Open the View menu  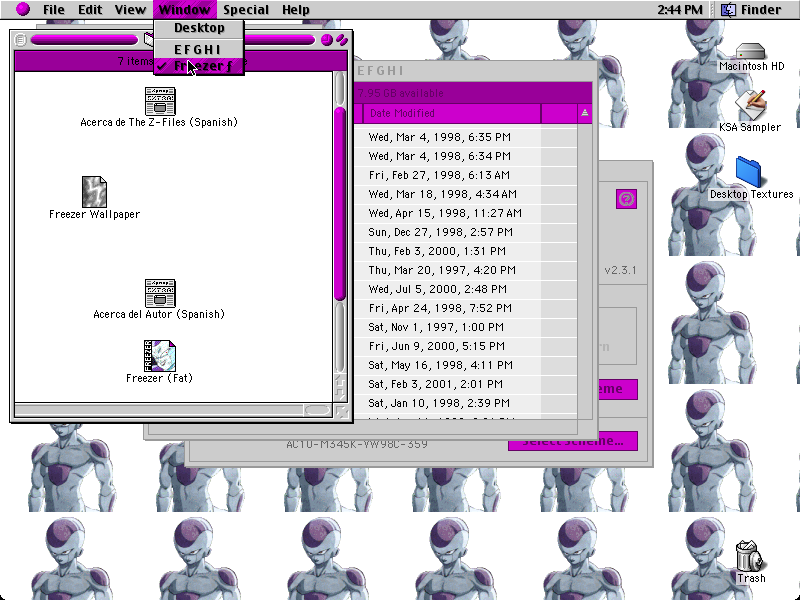pyautogui.click(x=130, y=10)
